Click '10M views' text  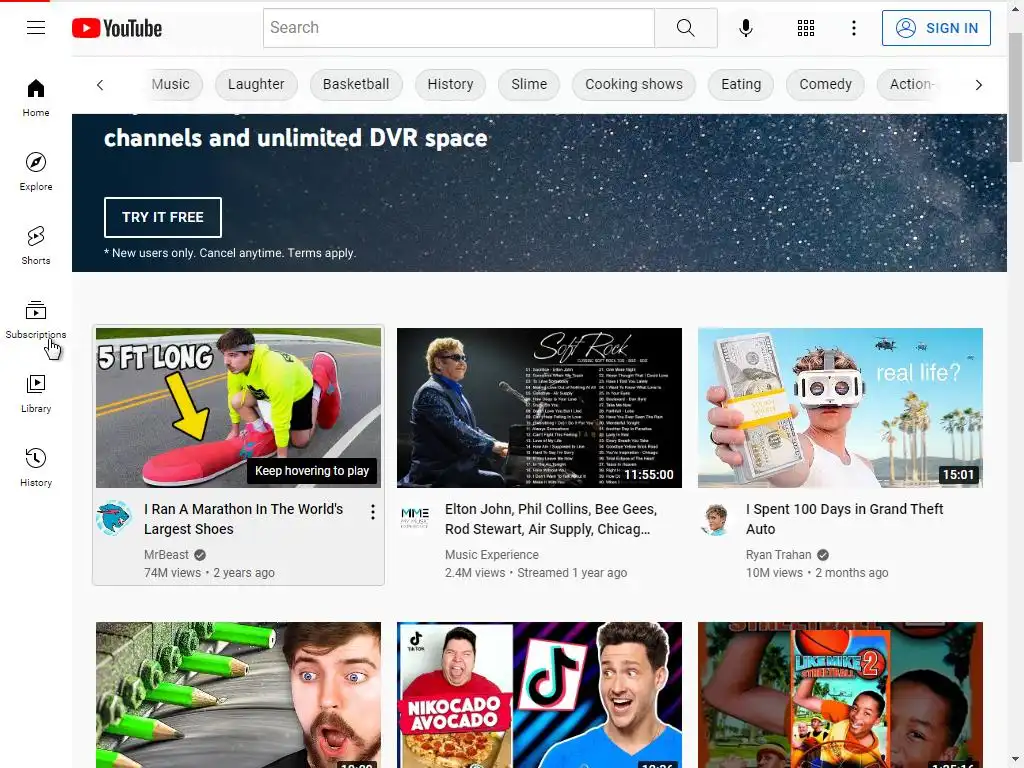[774, 573]
